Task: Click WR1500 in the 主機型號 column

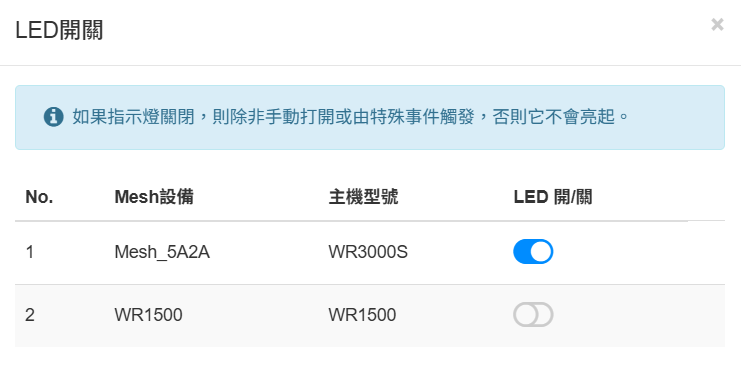Action: tap(362, 315)
